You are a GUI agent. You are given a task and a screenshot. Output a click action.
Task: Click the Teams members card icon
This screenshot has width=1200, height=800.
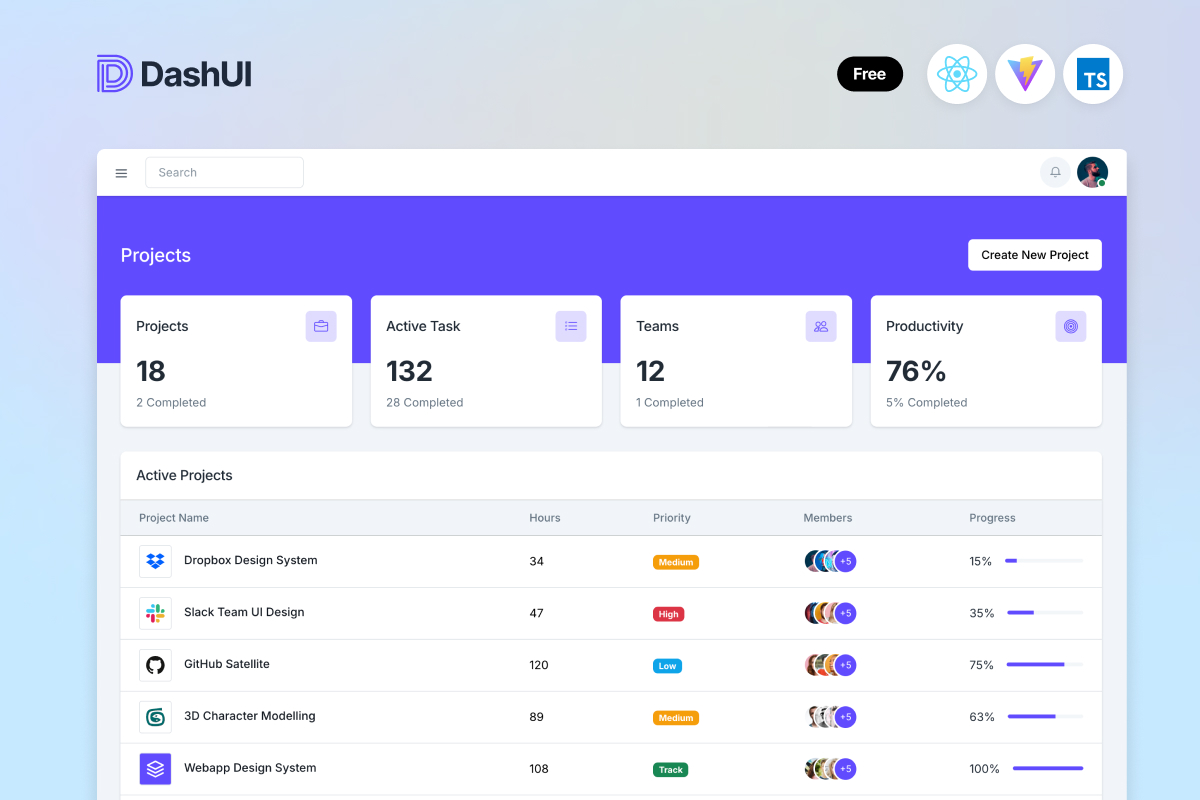(820, 326)
